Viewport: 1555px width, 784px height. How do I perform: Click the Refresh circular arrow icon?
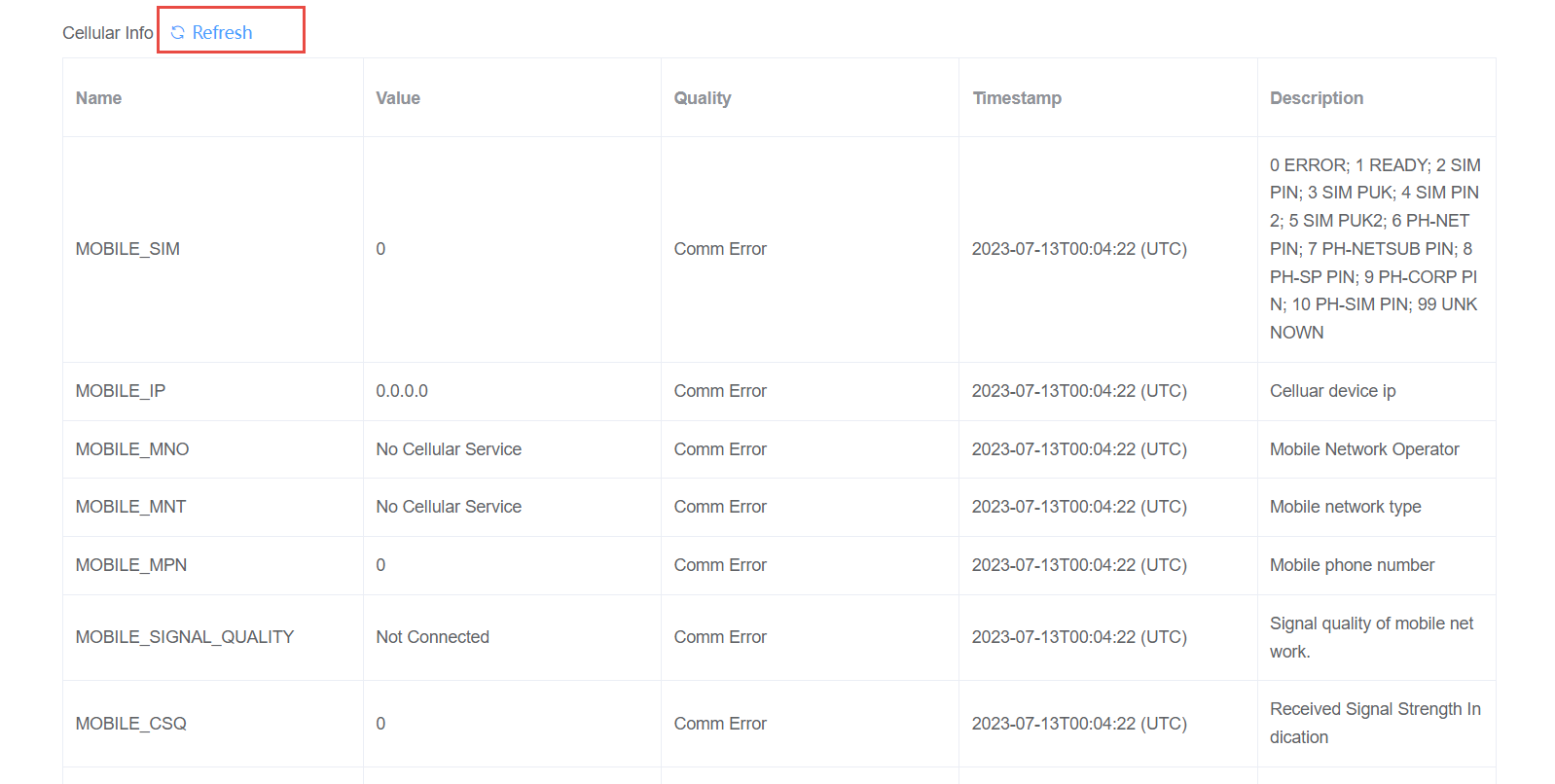(x=177, y=33)
